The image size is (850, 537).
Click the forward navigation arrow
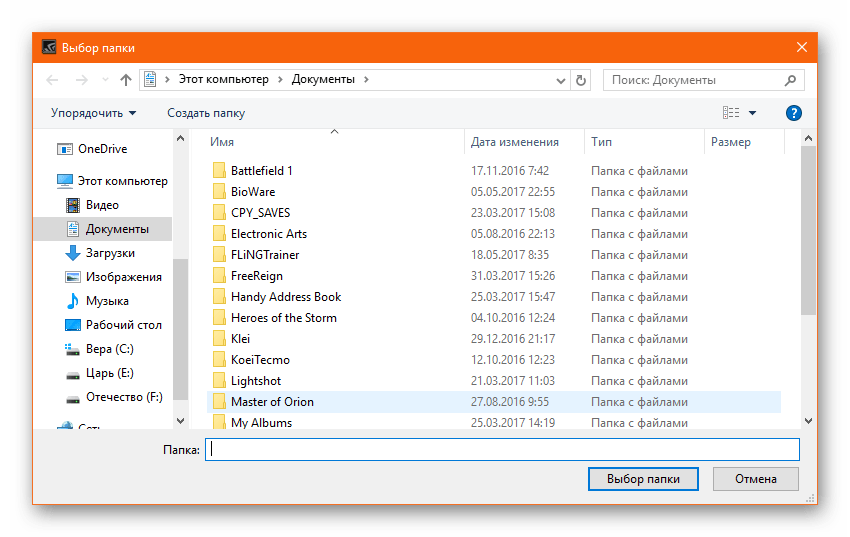pyautogui.click(x=82, y=80)
